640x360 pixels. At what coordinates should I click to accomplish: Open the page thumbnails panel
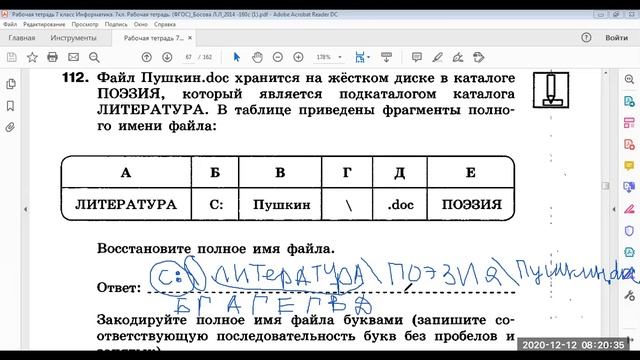pos(11,84)
